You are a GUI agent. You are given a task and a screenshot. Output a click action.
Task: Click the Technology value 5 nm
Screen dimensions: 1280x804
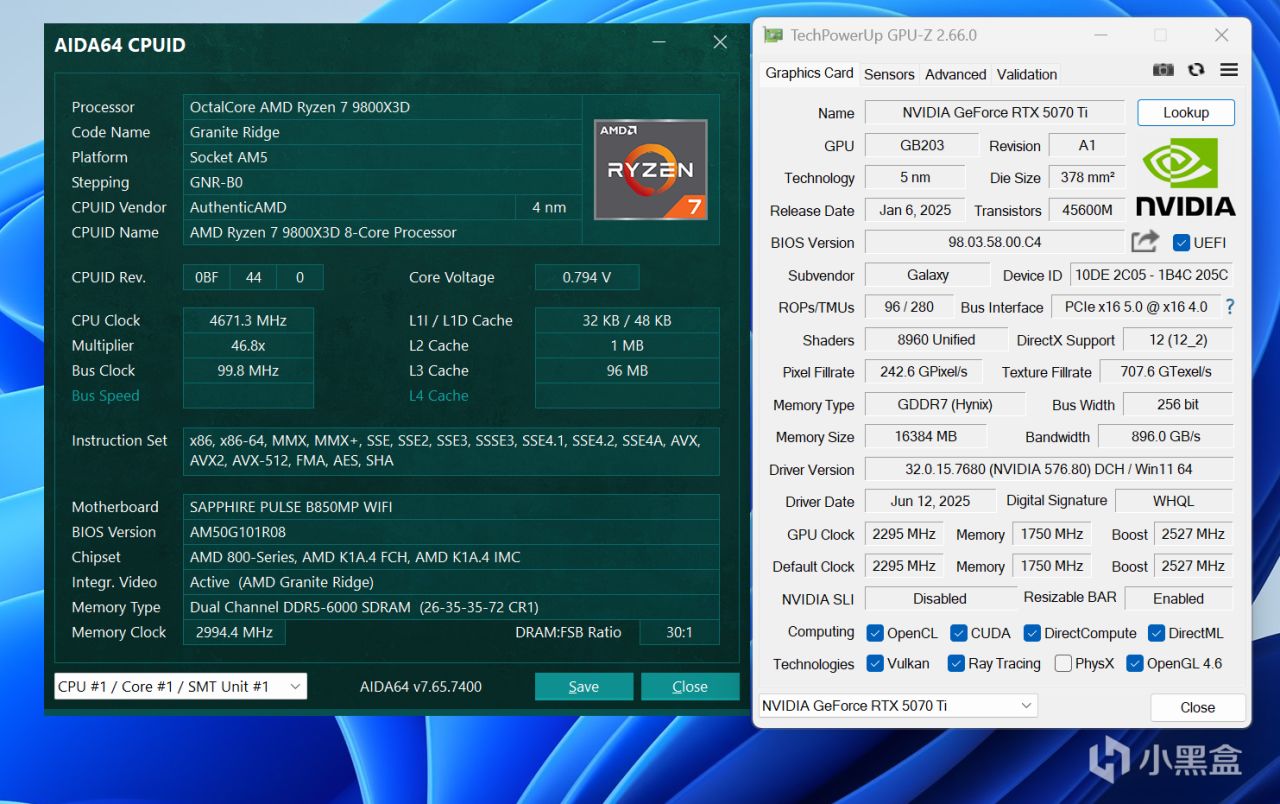915,177
